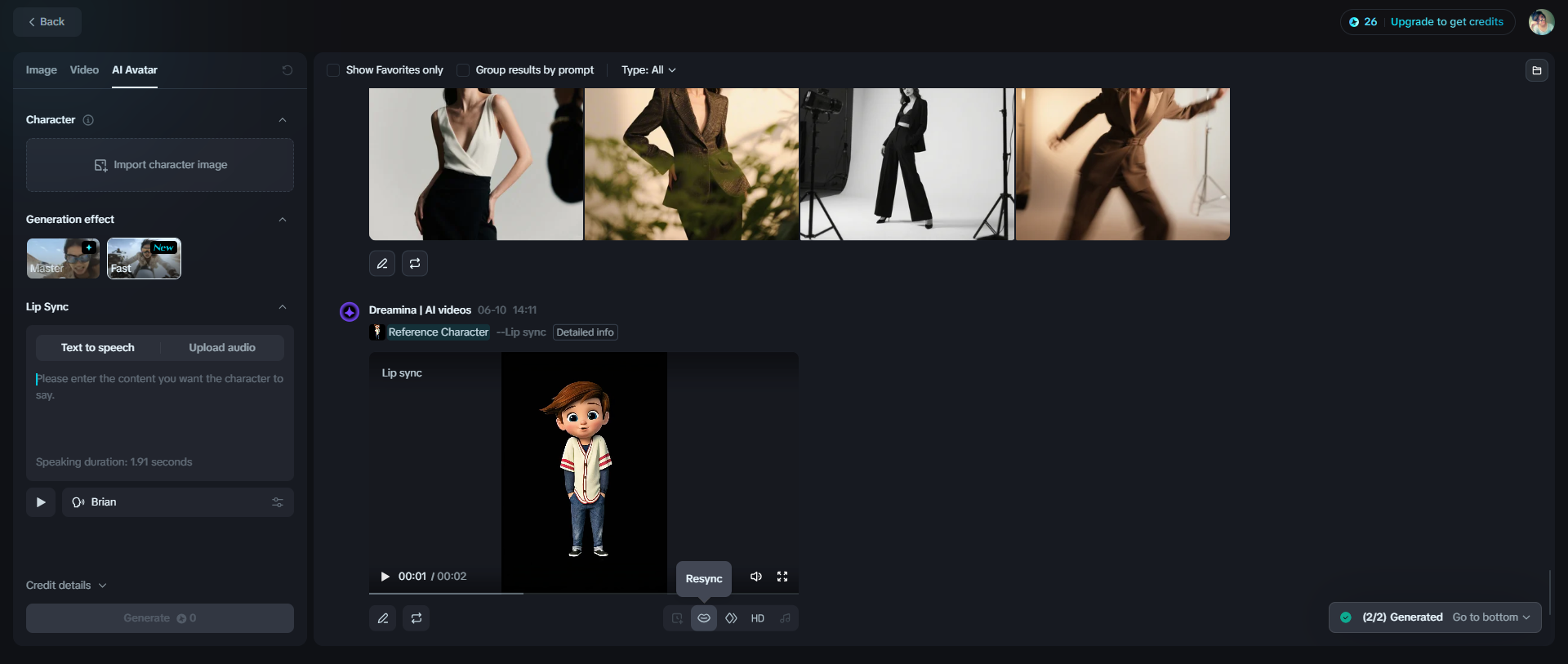Click the Generate button

(160, 618)
